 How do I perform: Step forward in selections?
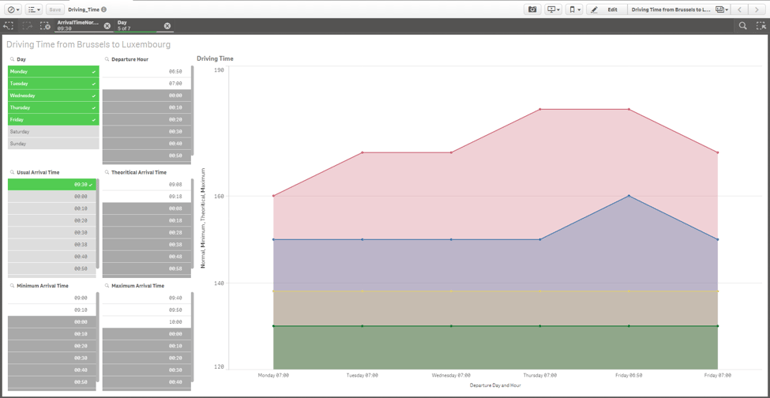(x=27, y=26)
